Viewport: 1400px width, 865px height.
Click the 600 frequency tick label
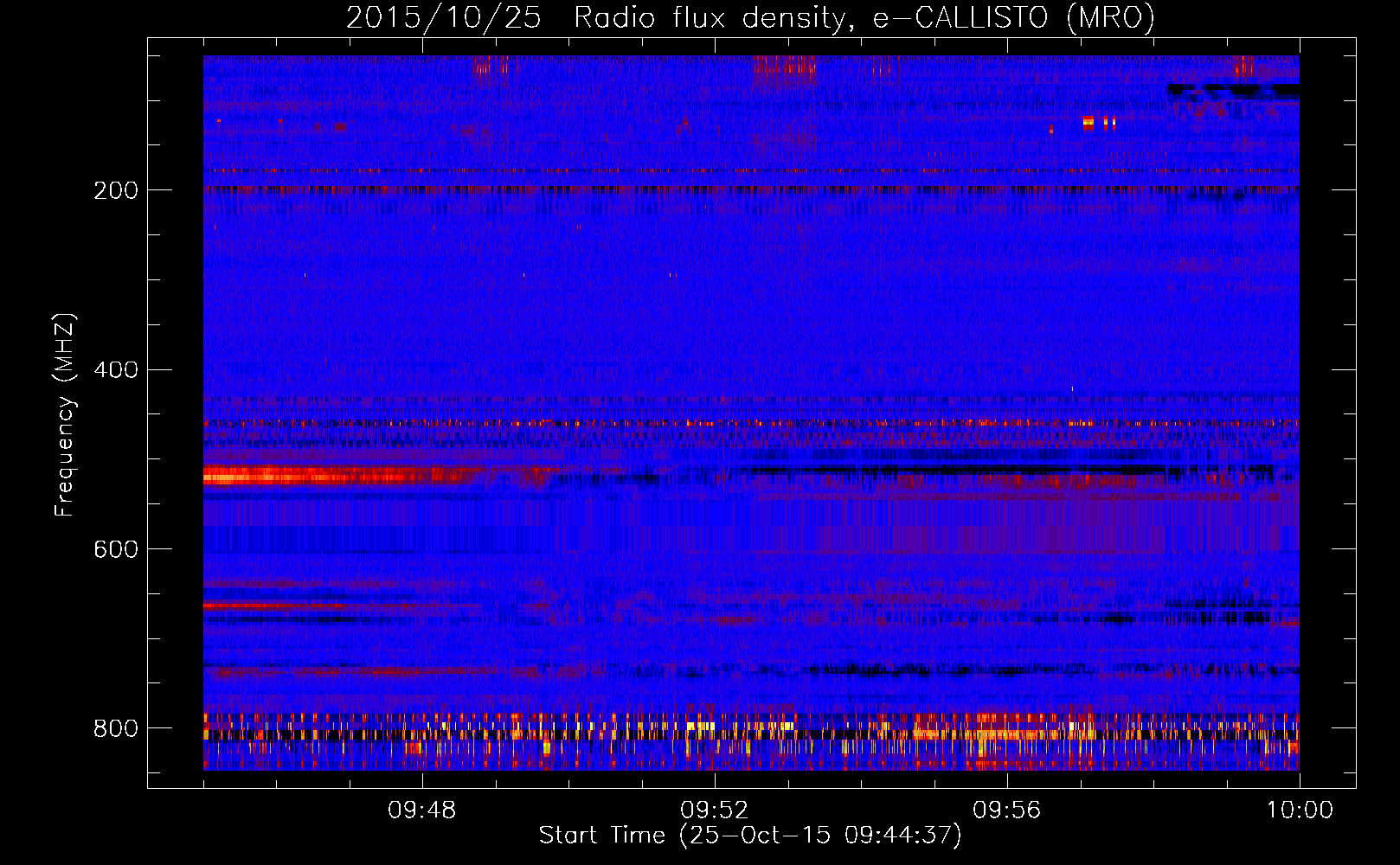(x=116, y=550)
